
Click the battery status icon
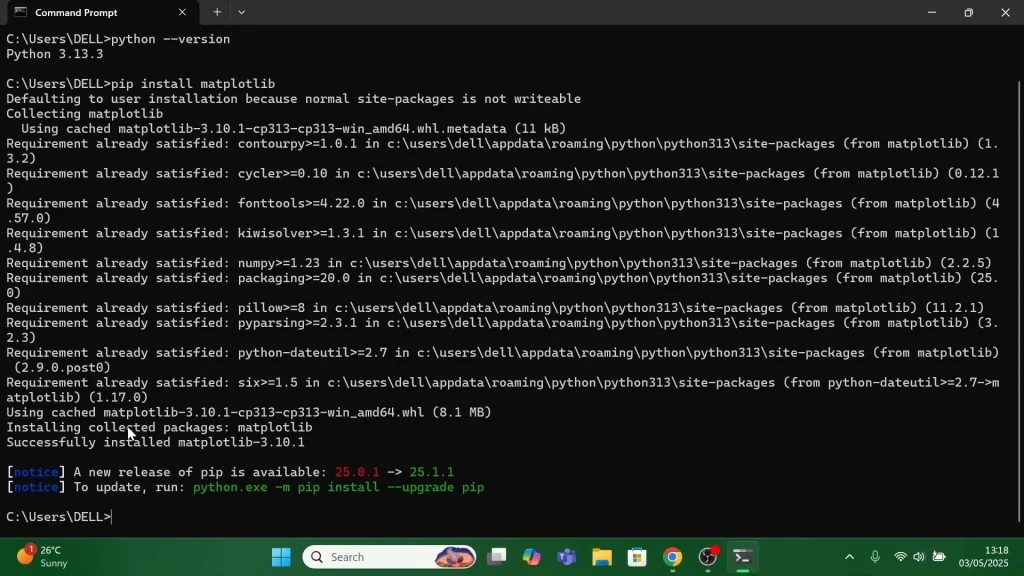[x=939, y=557]
